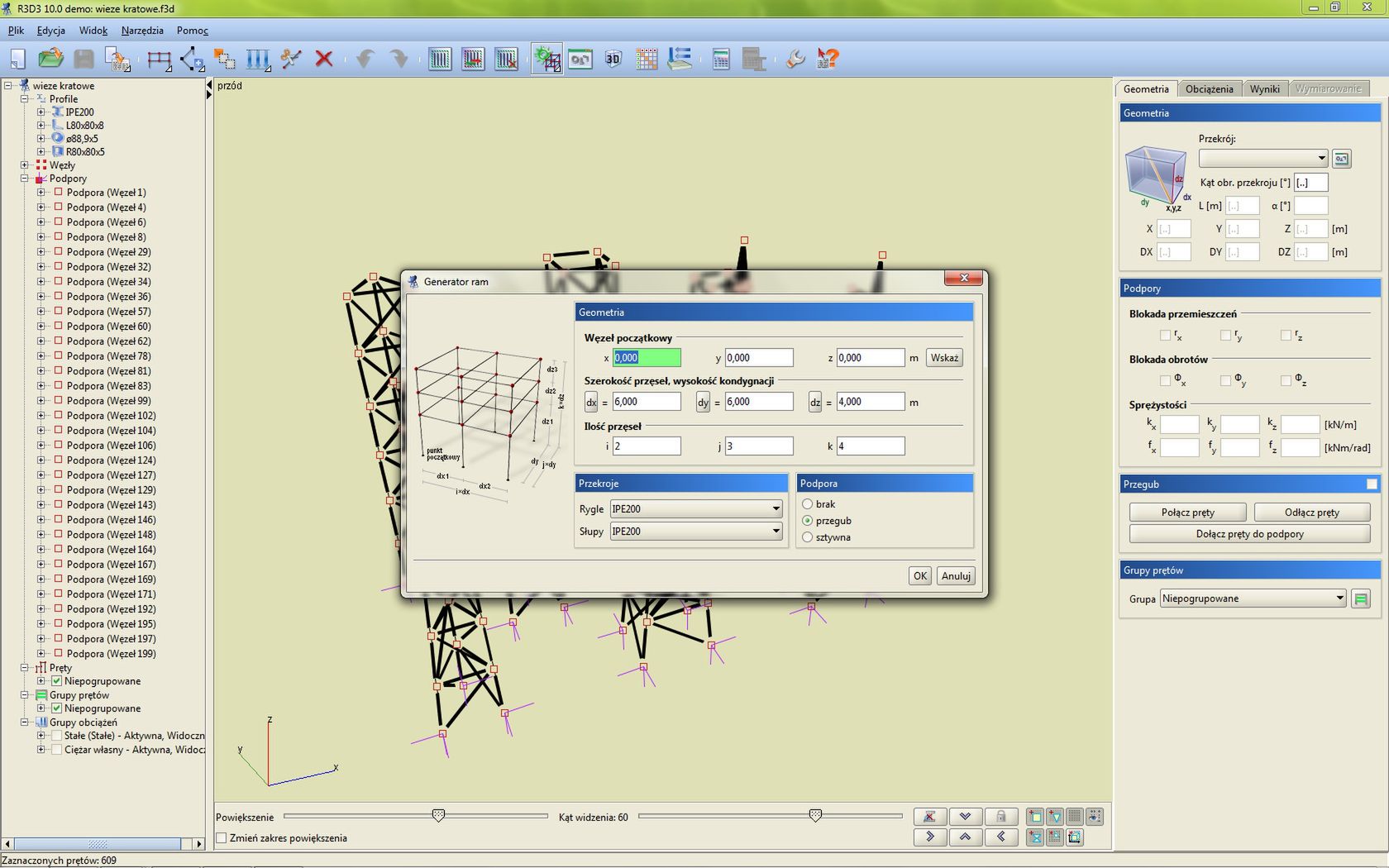The height and width of the screenshot is (868, 1389).
Task: Click the 'Kąt widzenia' slider handle
Action: pos(815,816)
